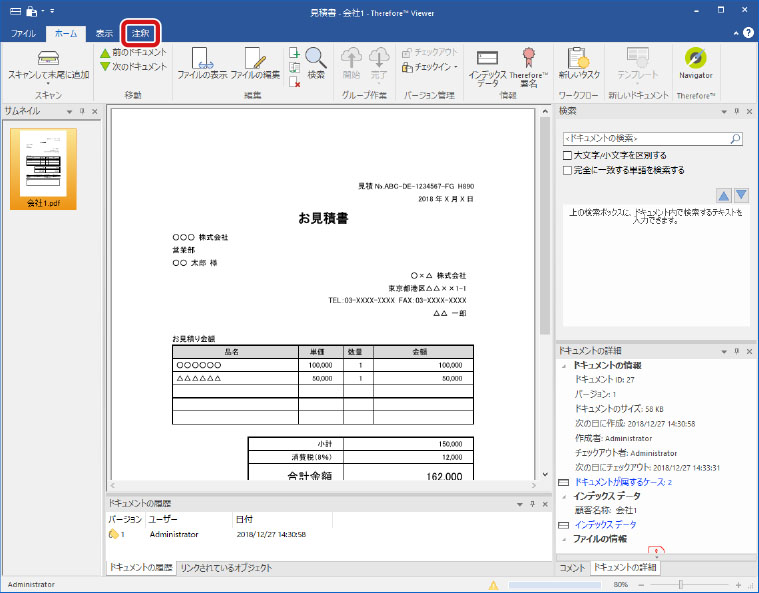The height and width of the screenshot is (593, 759).
Task: Open the チェックイン dropdown
Action: (x=431, y=68)
